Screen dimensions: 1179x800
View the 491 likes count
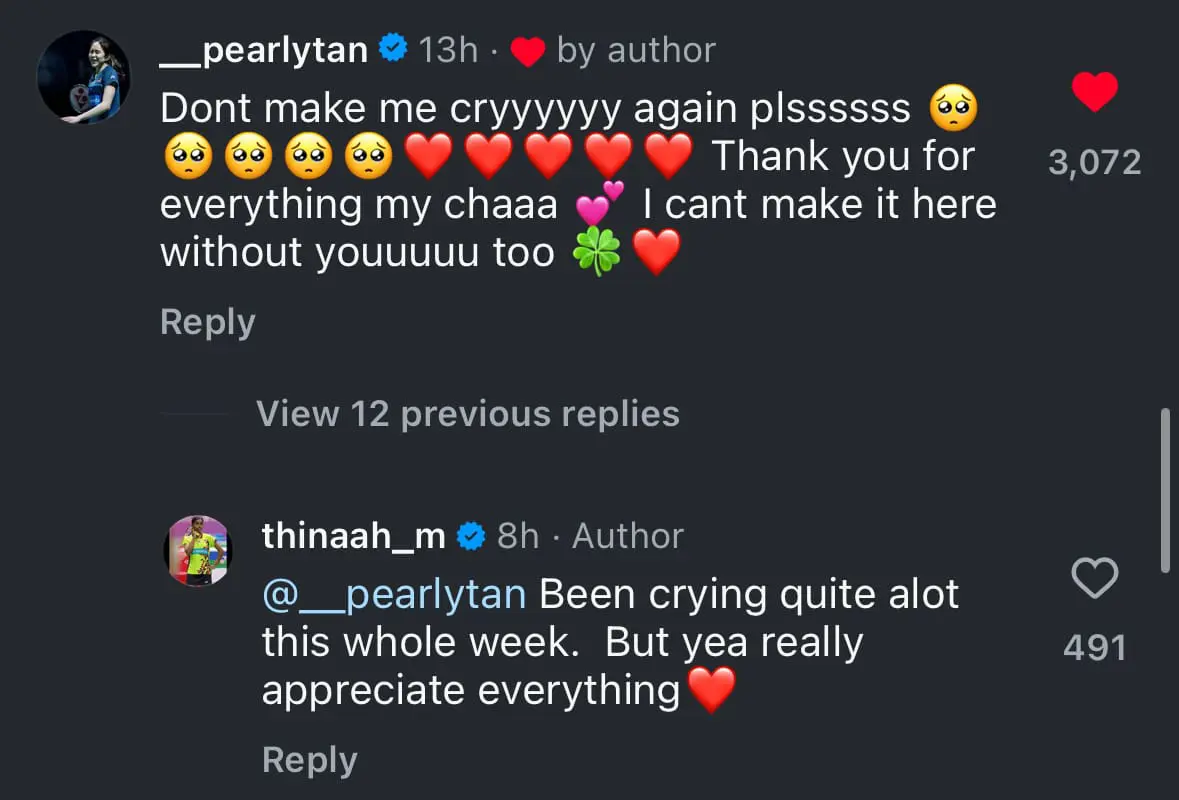pos(1094,648)
